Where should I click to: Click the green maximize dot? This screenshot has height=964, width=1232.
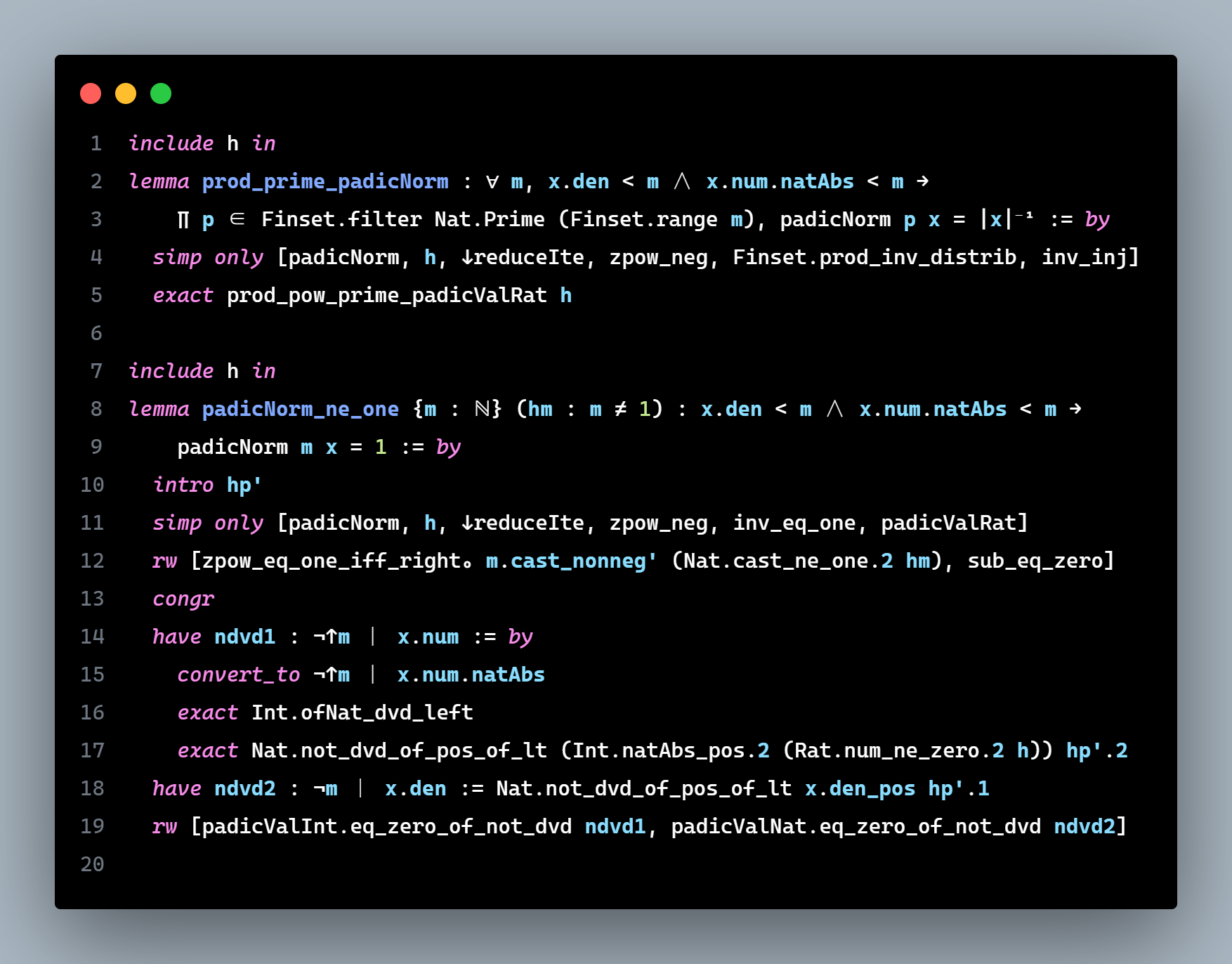point(161,93)
